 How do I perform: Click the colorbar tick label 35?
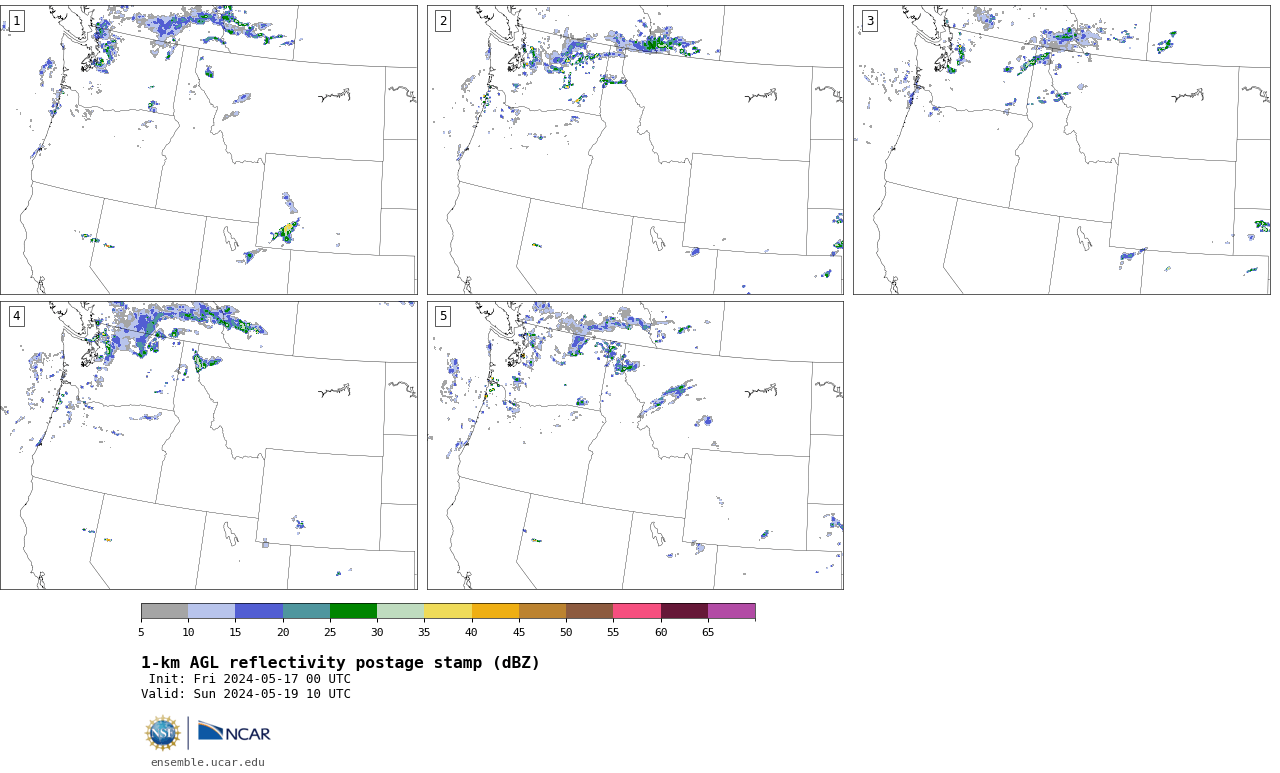[424, 632]
